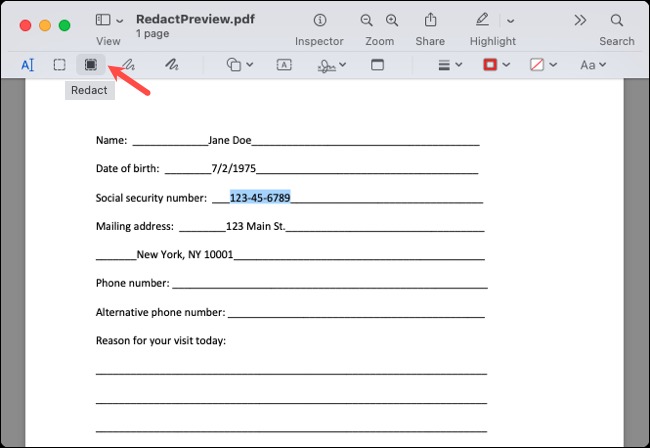Click the Date of birth label
This screenshot has height=448, width=650.
tap(127, 168)
